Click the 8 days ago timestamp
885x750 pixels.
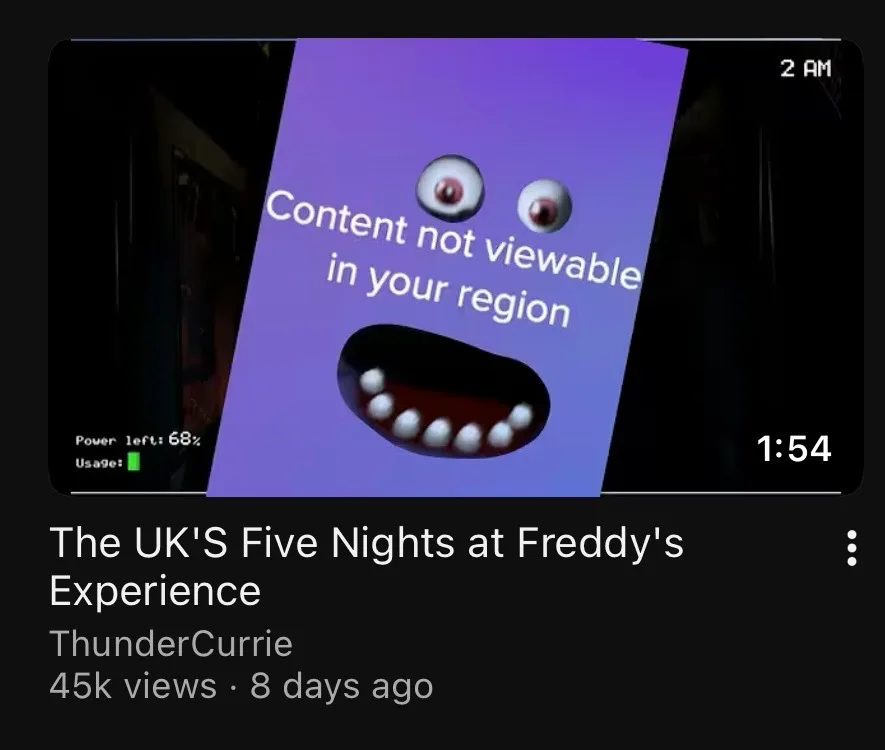(341, 686)
